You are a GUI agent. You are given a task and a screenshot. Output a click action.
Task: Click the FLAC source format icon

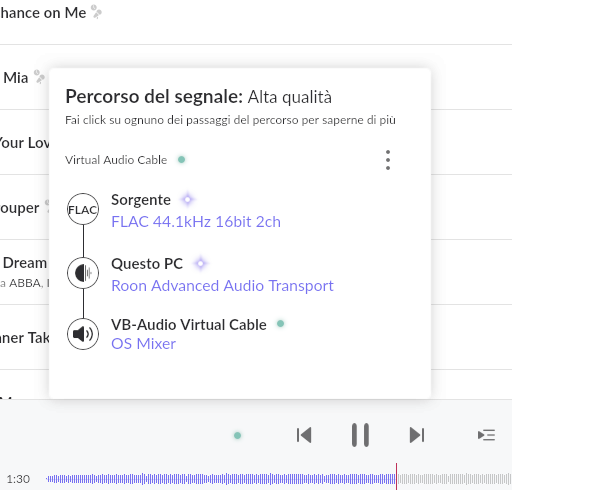click(83, 209)
